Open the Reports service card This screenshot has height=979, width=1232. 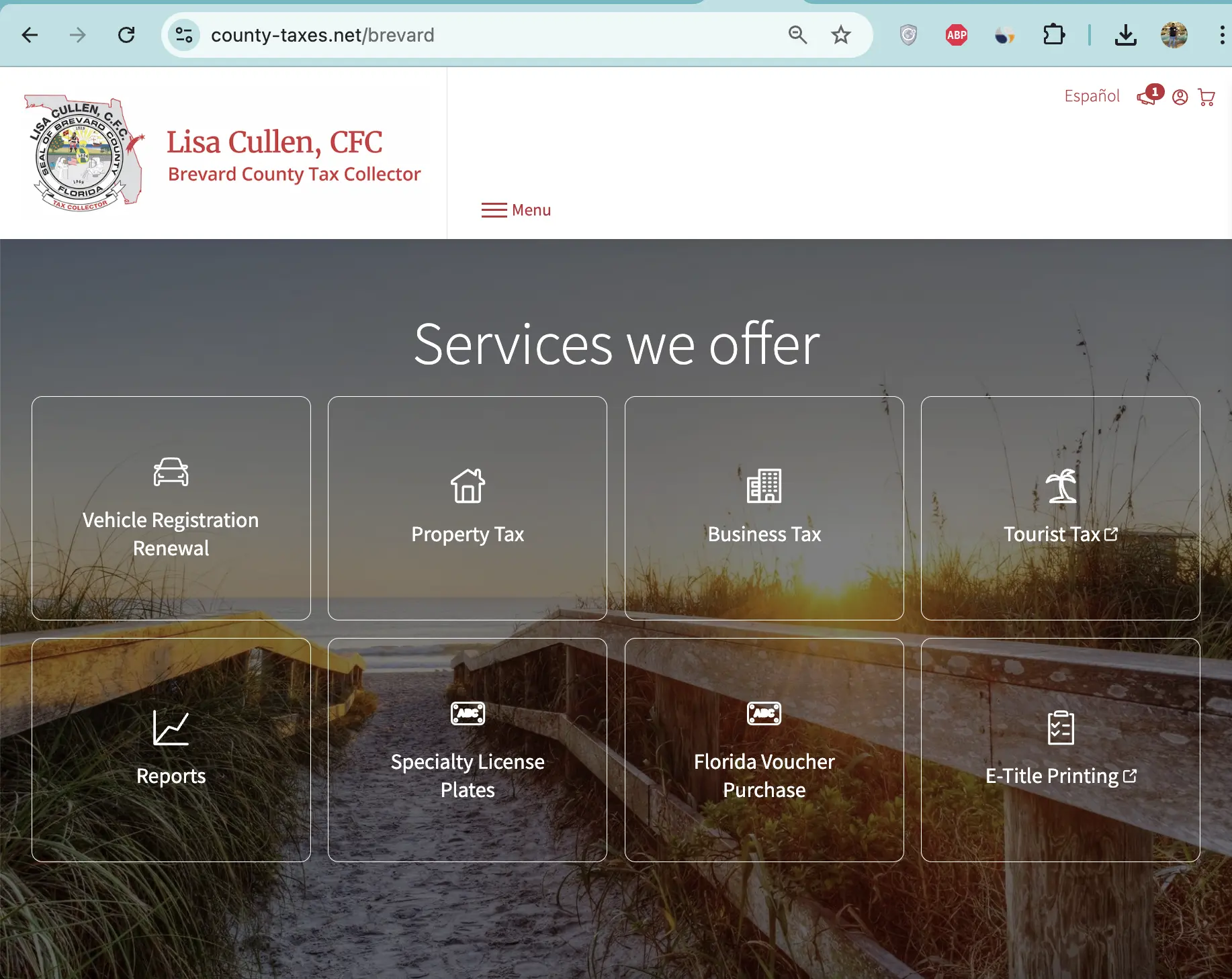[171, 750]
